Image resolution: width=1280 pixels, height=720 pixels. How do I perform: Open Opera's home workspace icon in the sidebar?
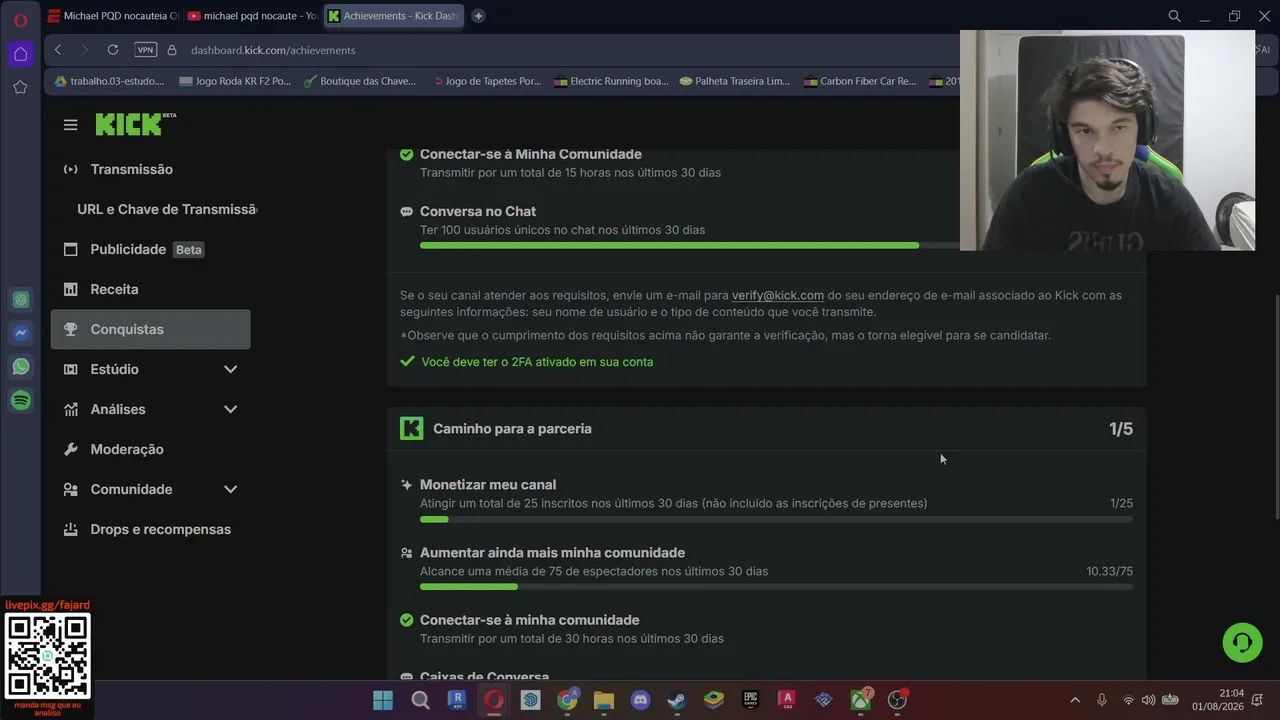click(20, 54)
